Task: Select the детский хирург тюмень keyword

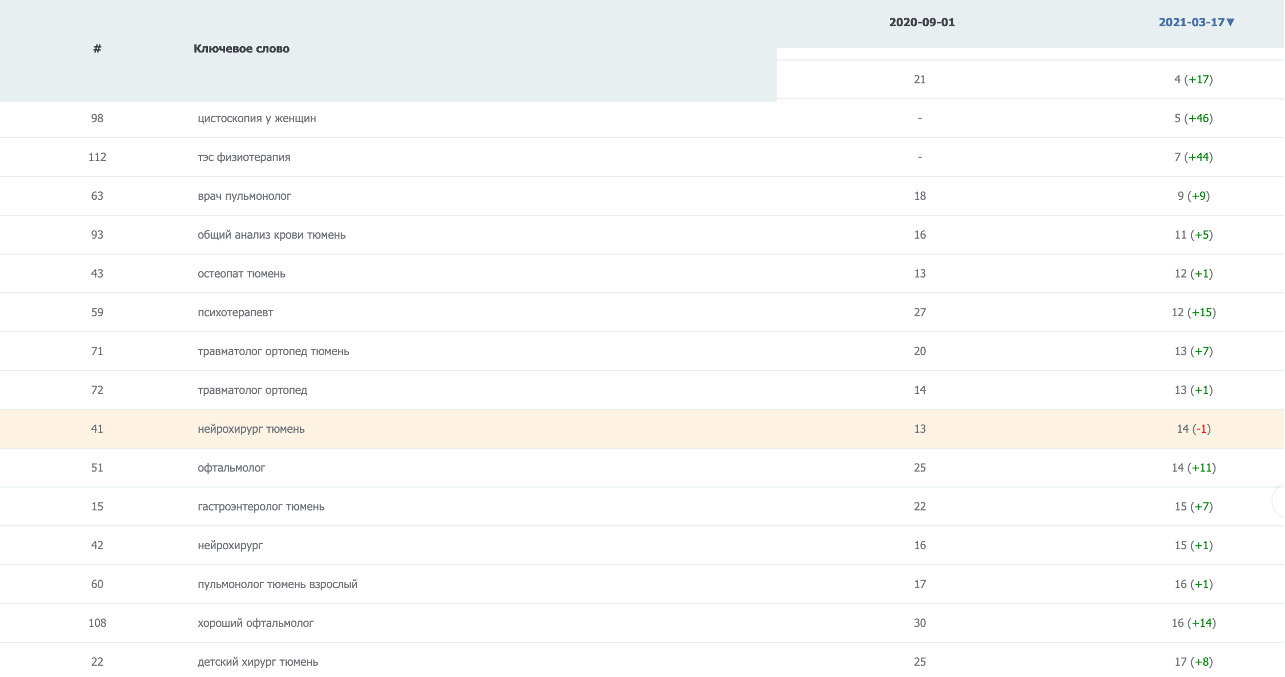Action: coord(258,662)
